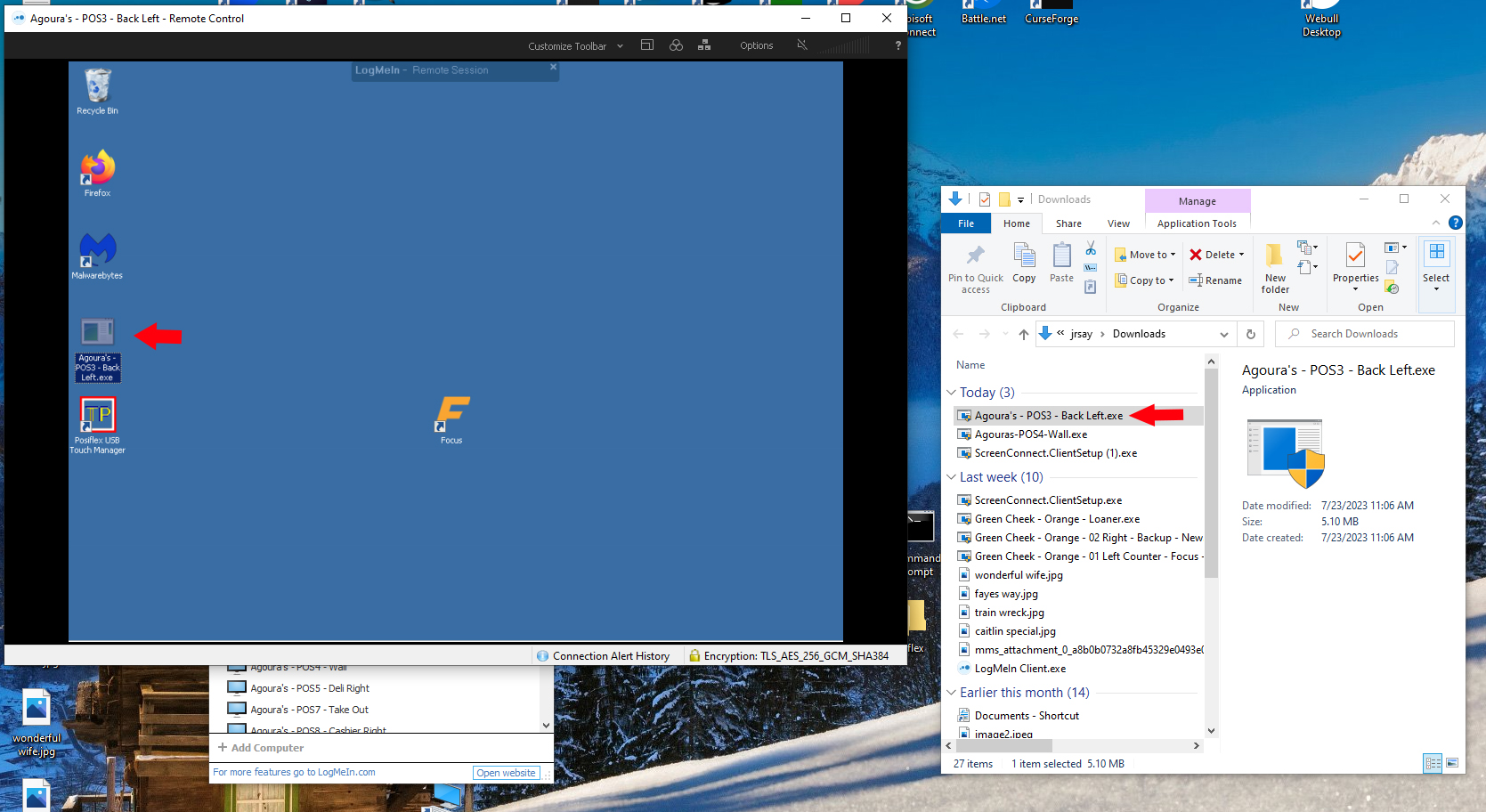Click Rename in Organize group
1486x812 pixels.
tap(1215, 280)
